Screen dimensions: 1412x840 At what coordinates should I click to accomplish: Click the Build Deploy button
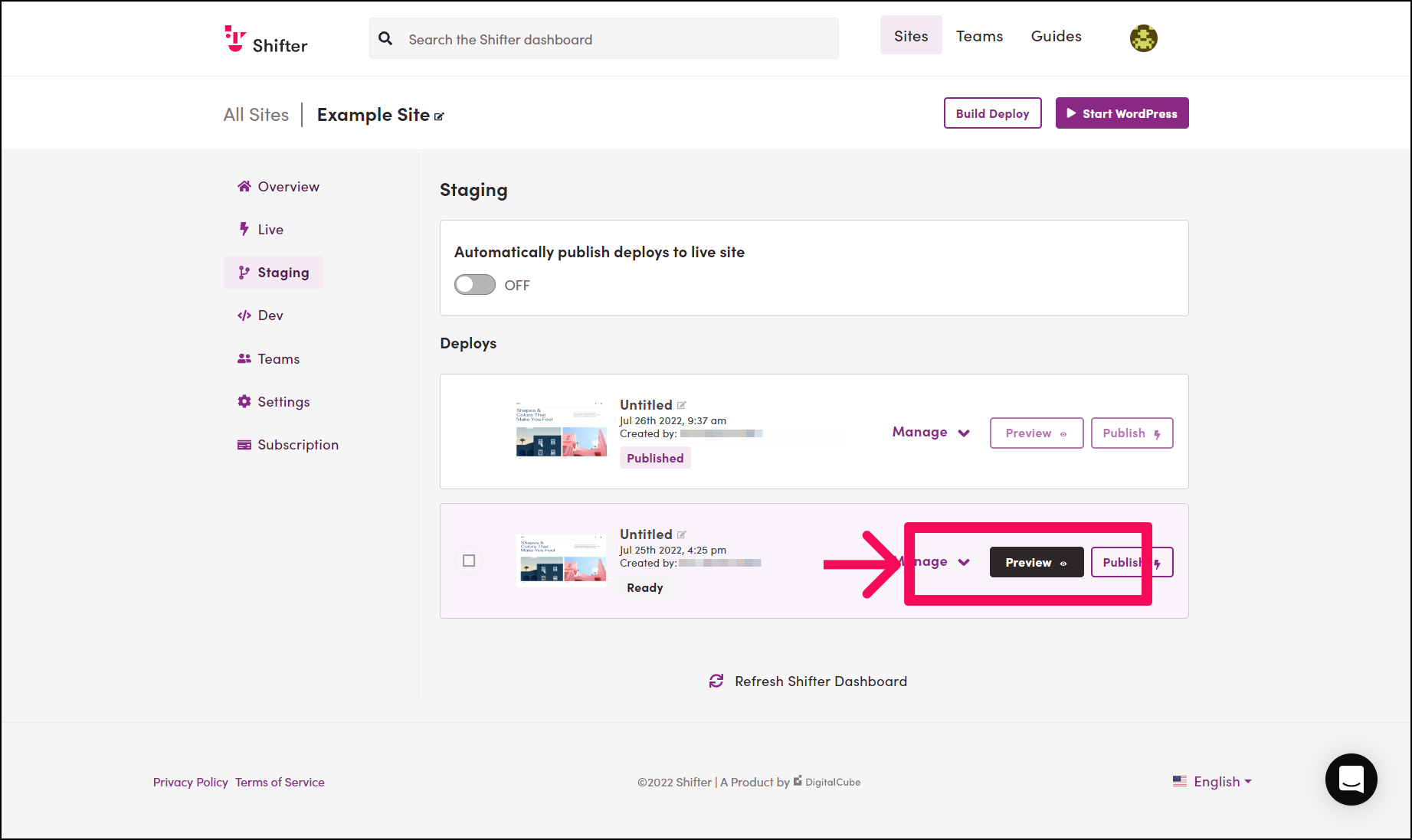pos(992,113)
